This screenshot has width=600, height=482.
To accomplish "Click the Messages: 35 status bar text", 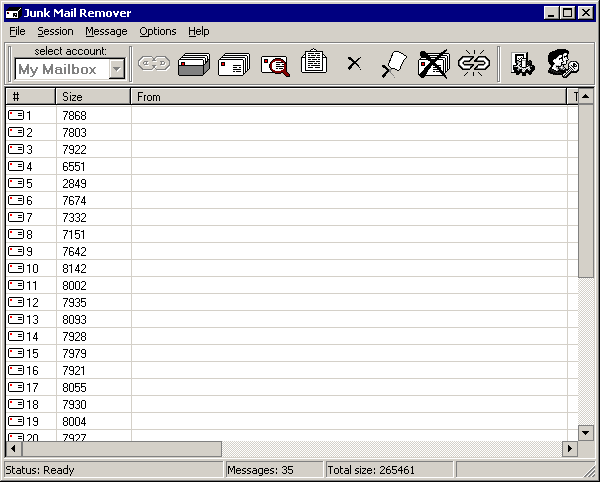I will (260, 470).
